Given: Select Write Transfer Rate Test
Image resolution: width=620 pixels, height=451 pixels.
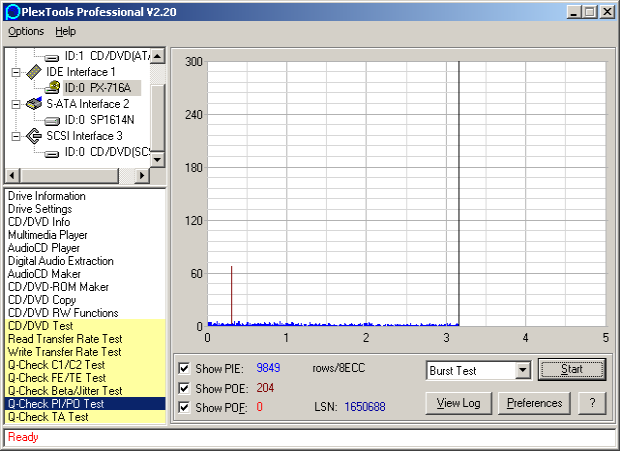Looking at the screenshot, I should pos(85,352).
